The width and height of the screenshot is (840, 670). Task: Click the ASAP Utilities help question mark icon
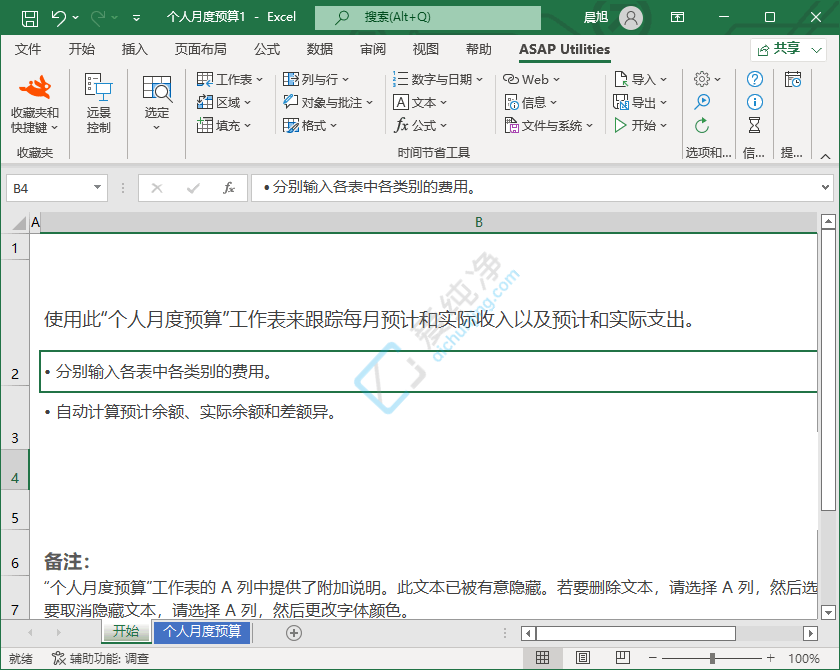[754, 78]
